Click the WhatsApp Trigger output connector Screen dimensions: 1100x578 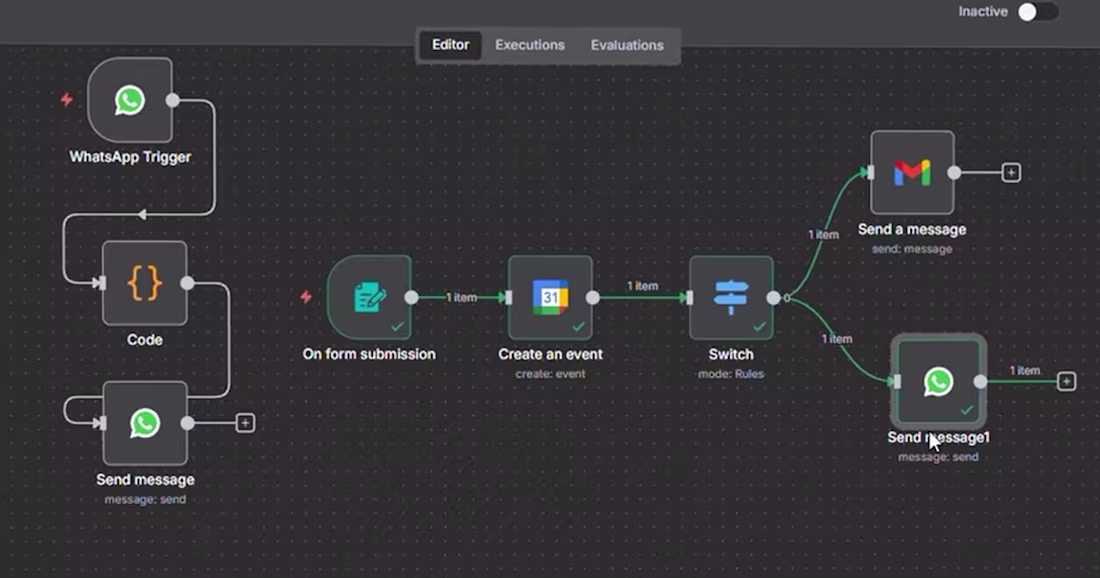(x=173, y=100)
